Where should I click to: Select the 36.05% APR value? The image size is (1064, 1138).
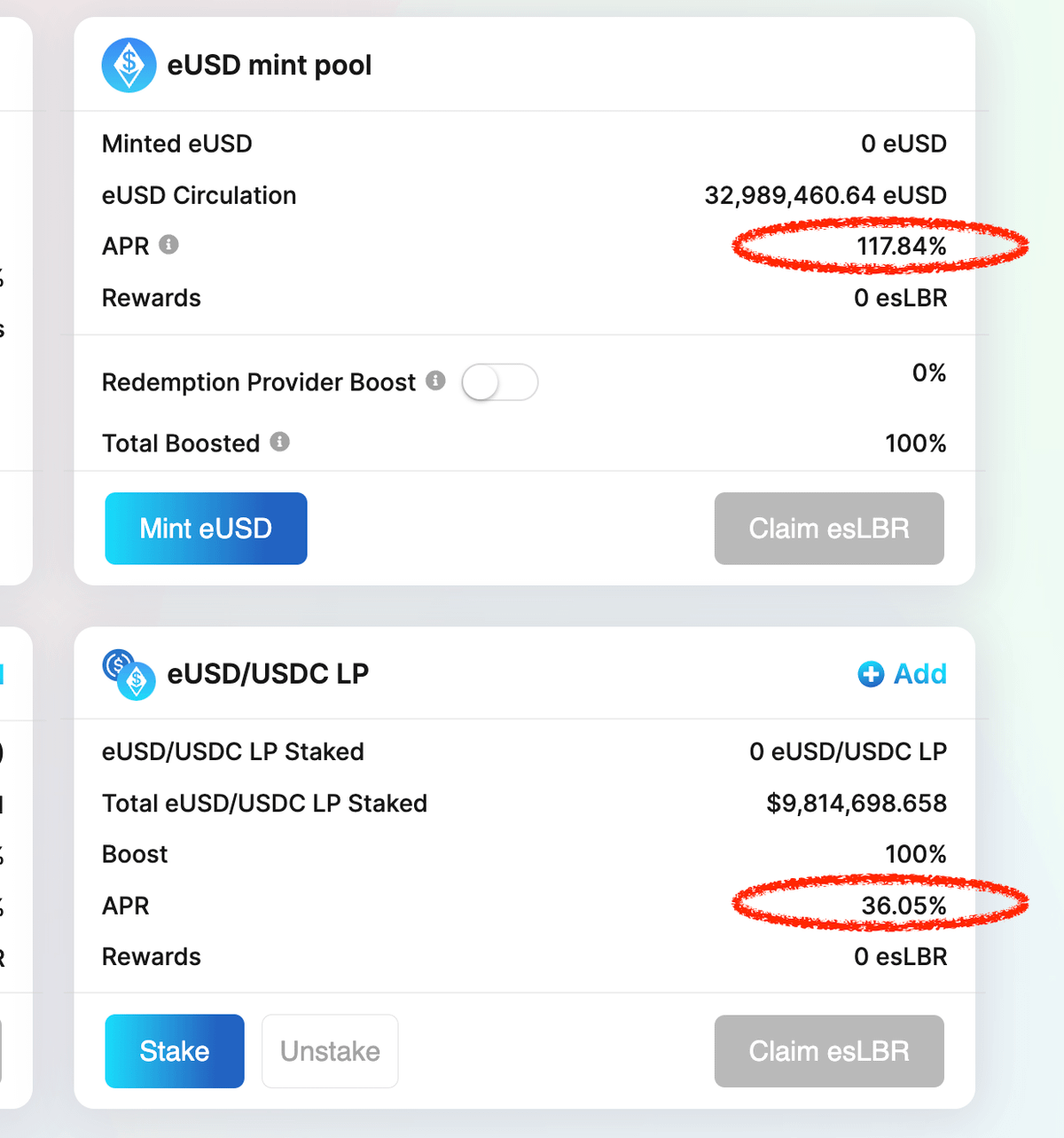(x=904, y=906)
